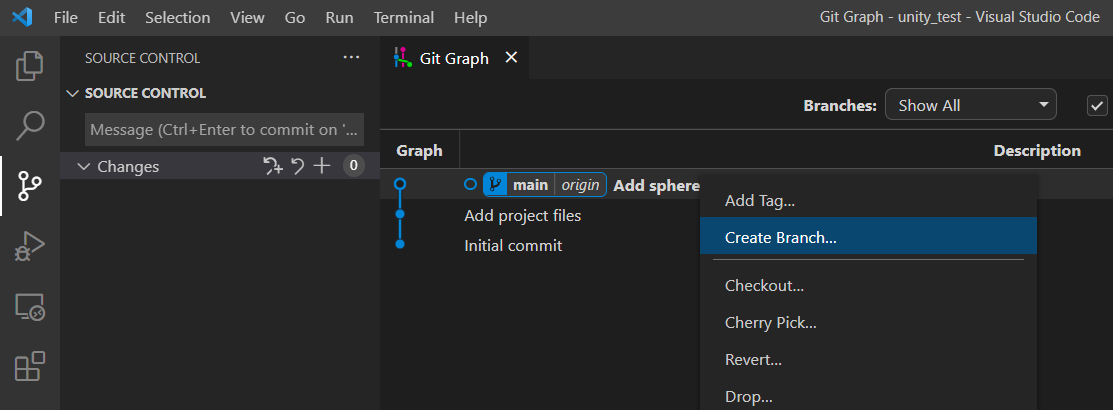1113x410 pixels.
Task: Open the Source Control more actions ellipsis
Action: coord(351,57)
